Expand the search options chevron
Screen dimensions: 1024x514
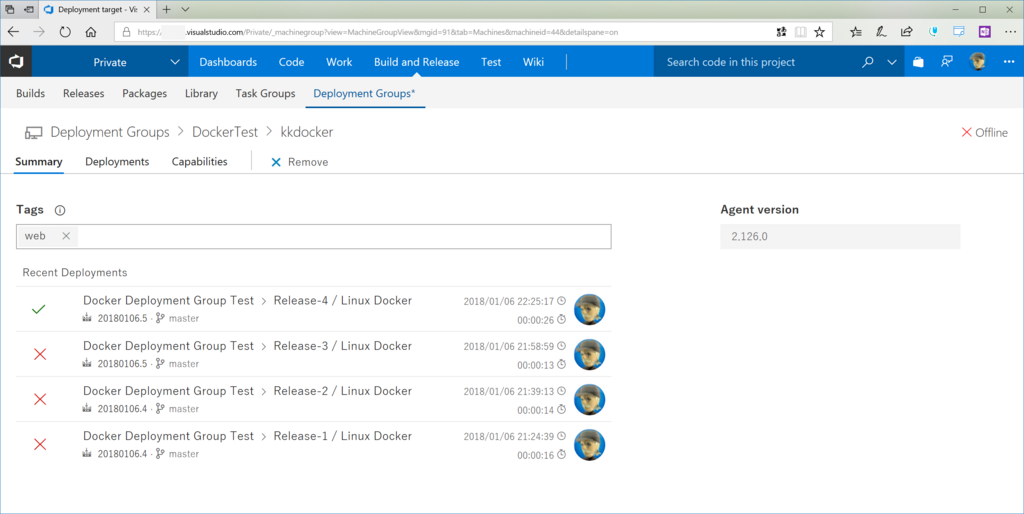click(x=891, y=62)
